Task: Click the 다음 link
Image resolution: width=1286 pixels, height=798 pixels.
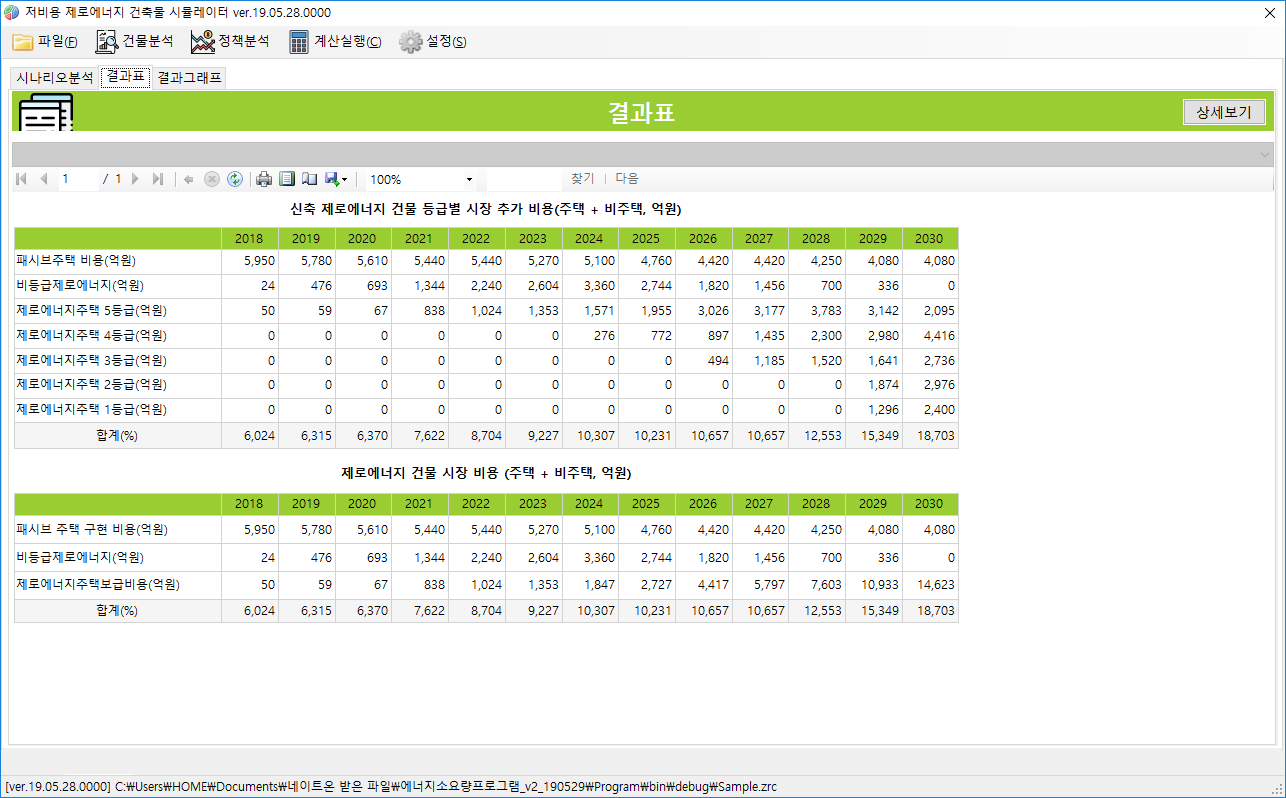Action: tap(627, 178)
